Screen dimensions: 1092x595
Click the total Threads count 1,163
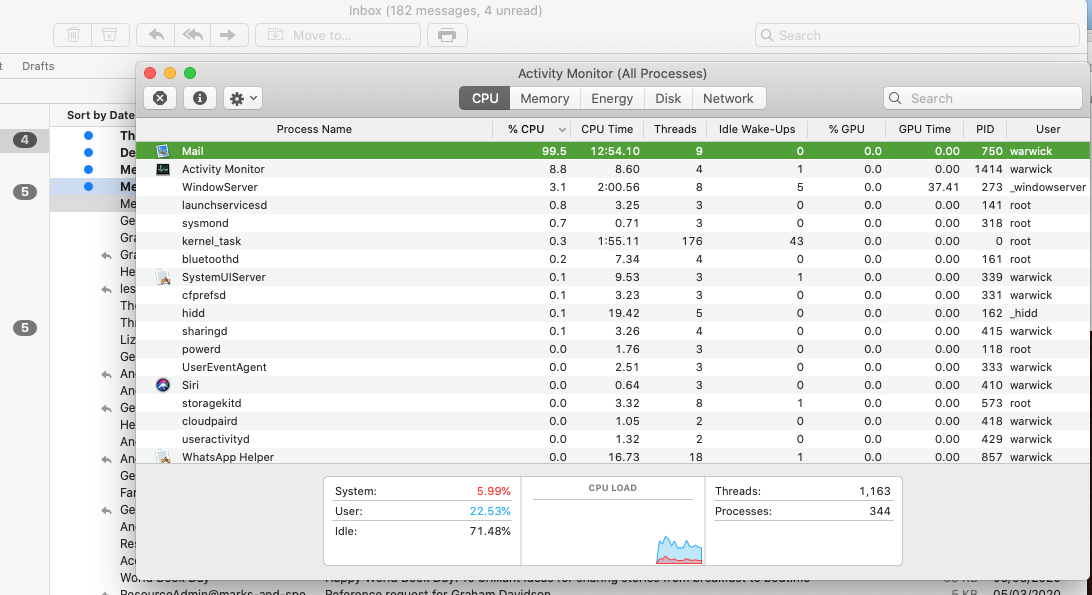[875, 491]
